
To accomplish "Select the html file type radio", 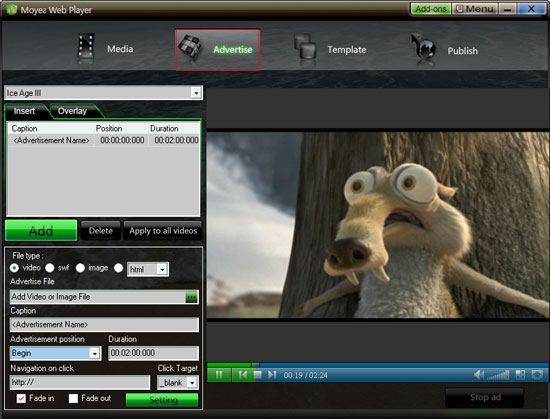I will pyautogui.click(x=119, y=268).
